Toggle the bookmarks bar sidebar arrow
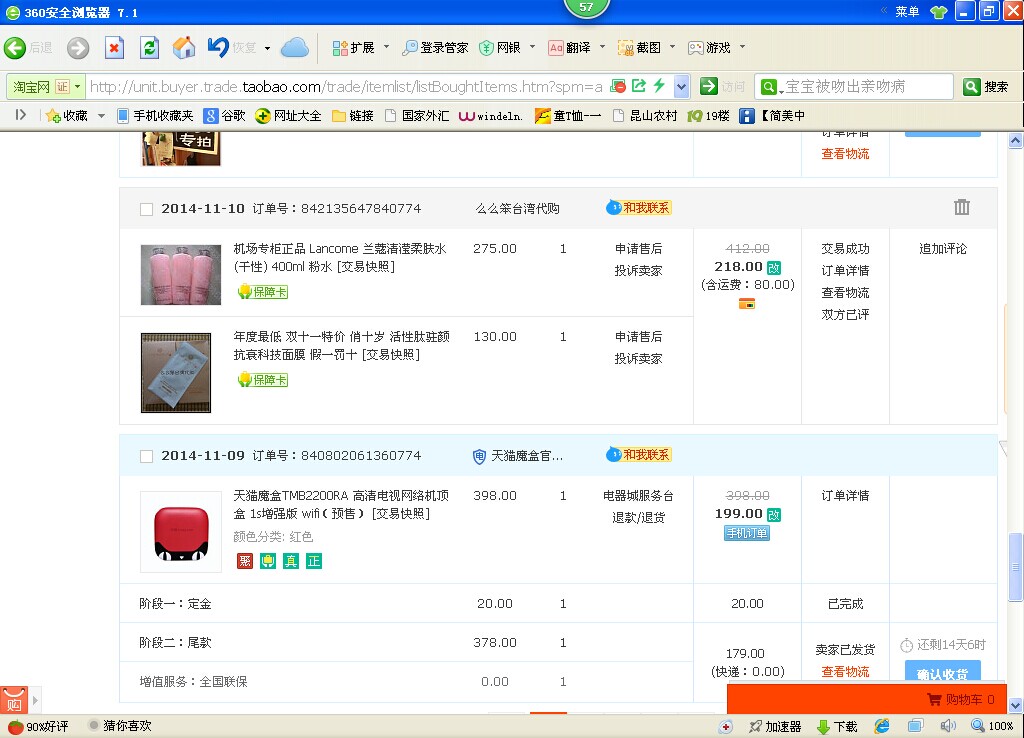The width and height of the screenshot is (1024, 738). pyautogui.click(x=21, y=115)
